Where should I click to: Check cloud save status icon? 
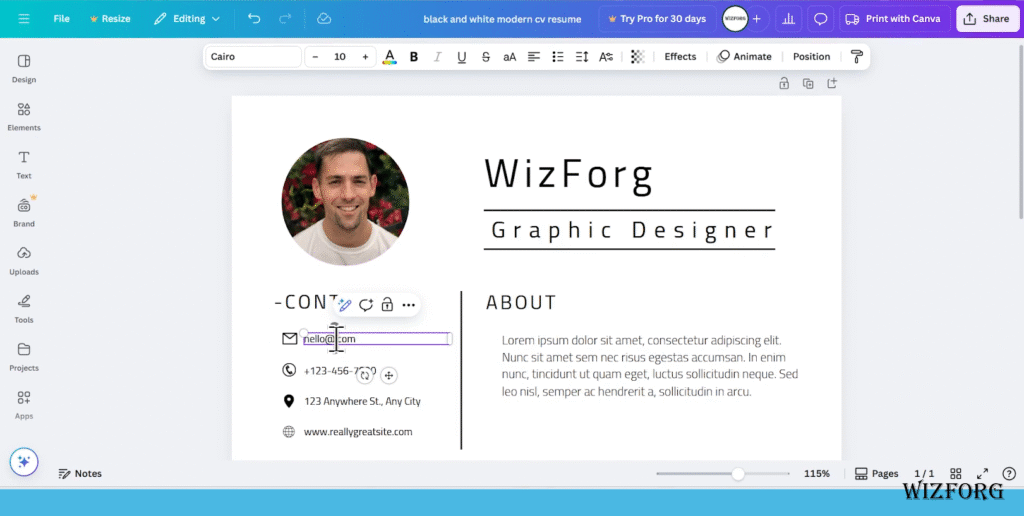click(324, 19)
